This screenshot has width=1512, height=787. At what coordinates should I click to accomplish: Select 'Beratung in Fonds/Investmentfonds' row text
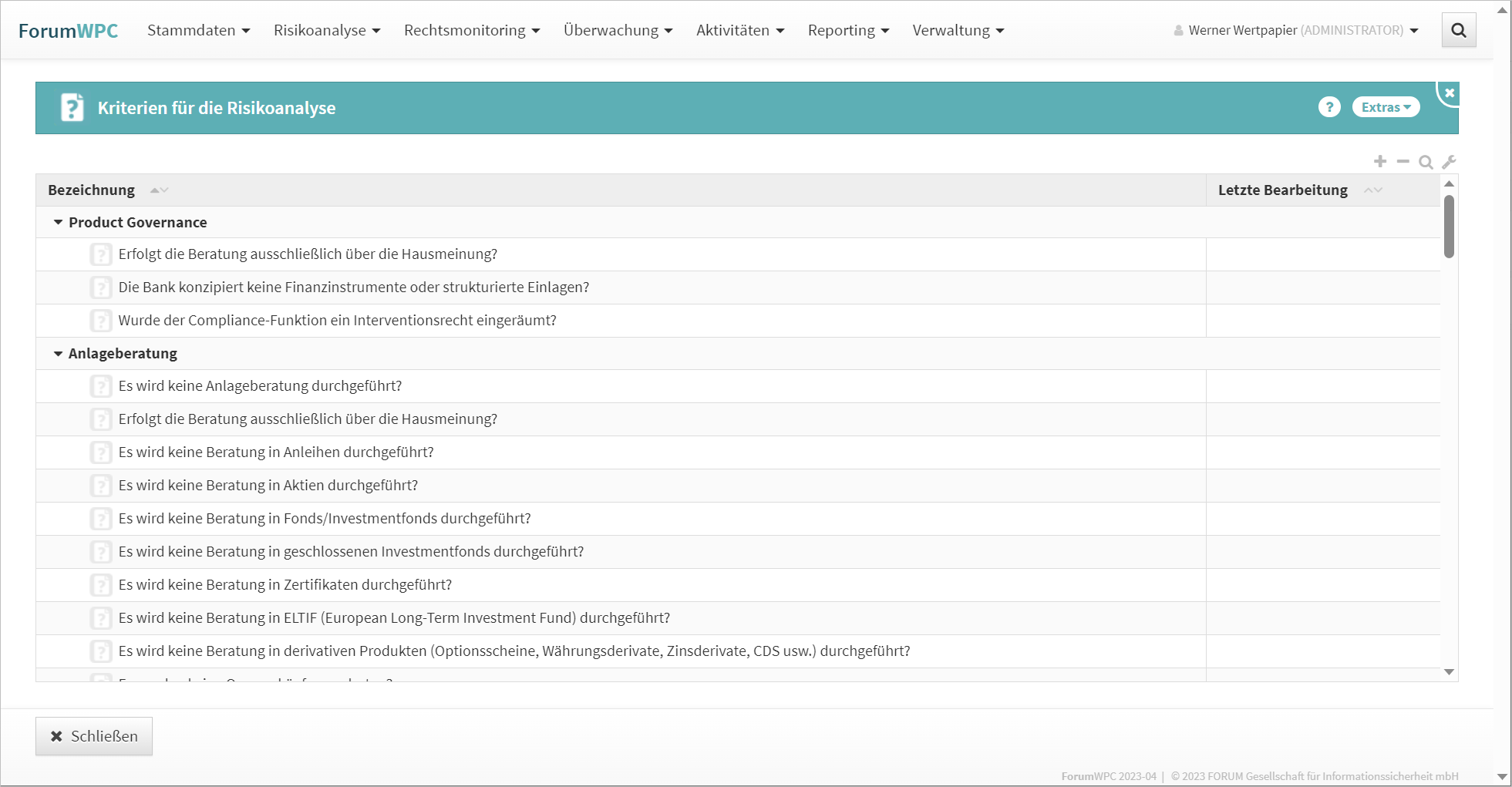coord(325,519)
